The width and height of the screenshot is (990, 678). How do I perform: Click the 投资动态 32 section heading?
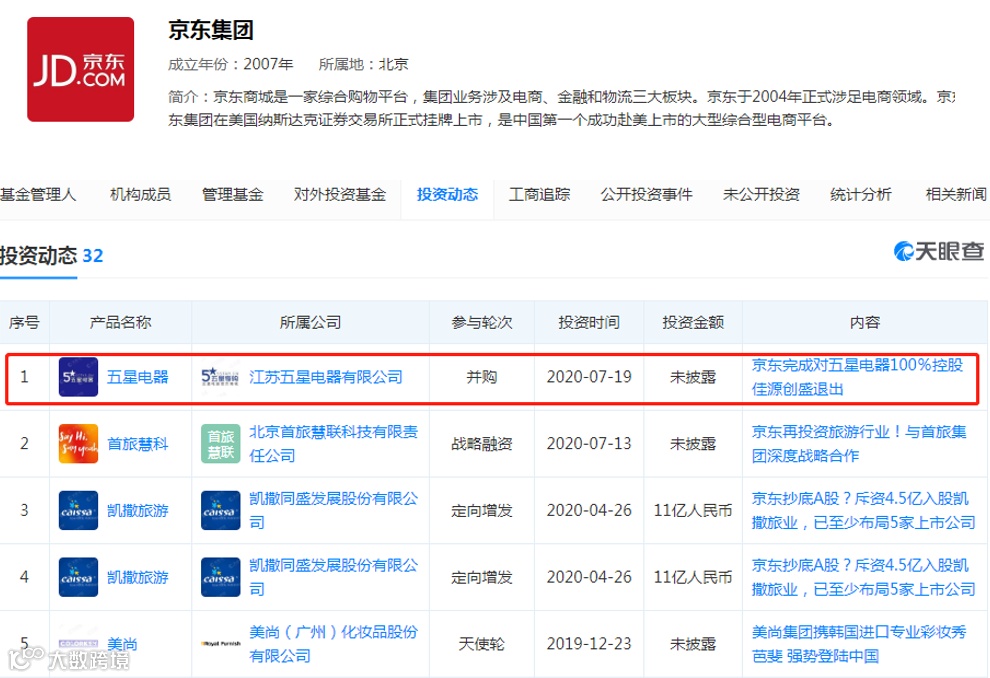pos(52,255)
